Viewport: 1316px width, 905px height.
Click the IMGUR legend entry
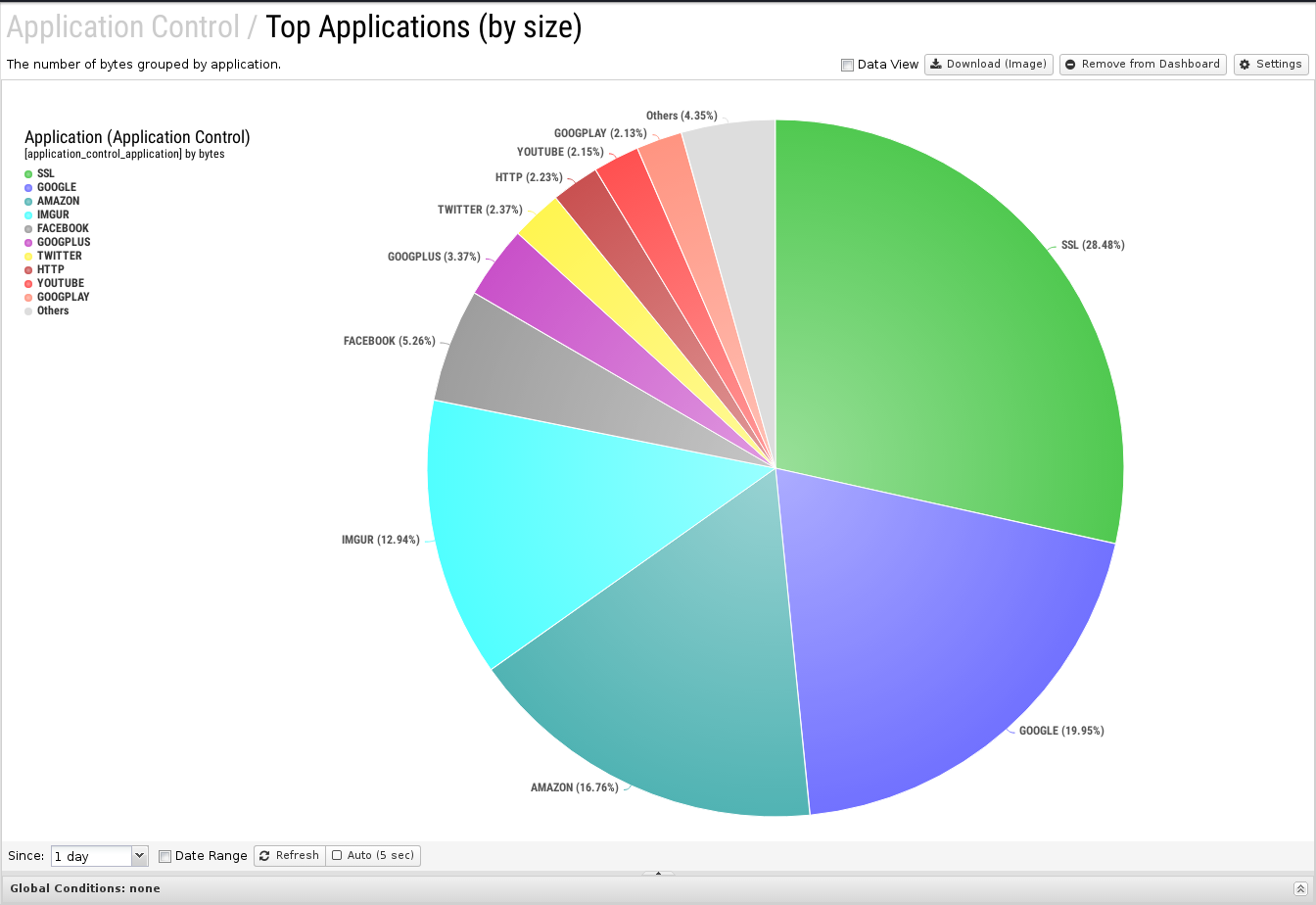(47, 214)
